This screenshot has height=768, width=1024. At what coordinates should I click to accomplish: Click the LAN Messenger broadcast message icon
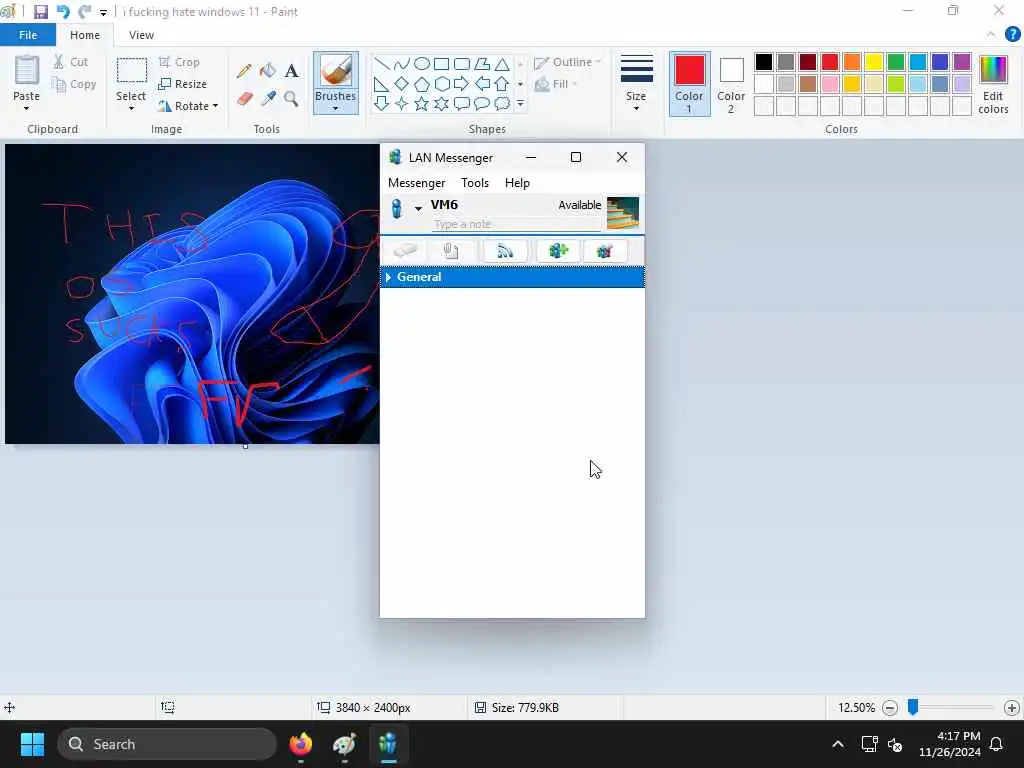505,251
